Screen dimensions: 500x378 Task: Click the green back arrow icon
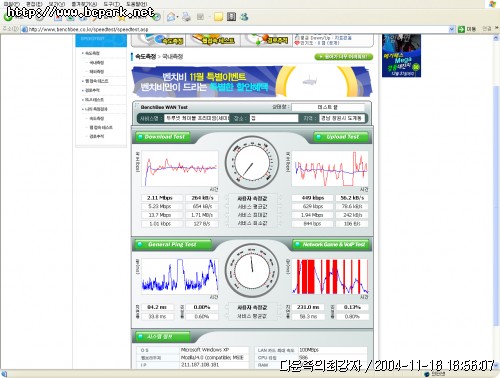pyautogui.click(x=8, y=16)
